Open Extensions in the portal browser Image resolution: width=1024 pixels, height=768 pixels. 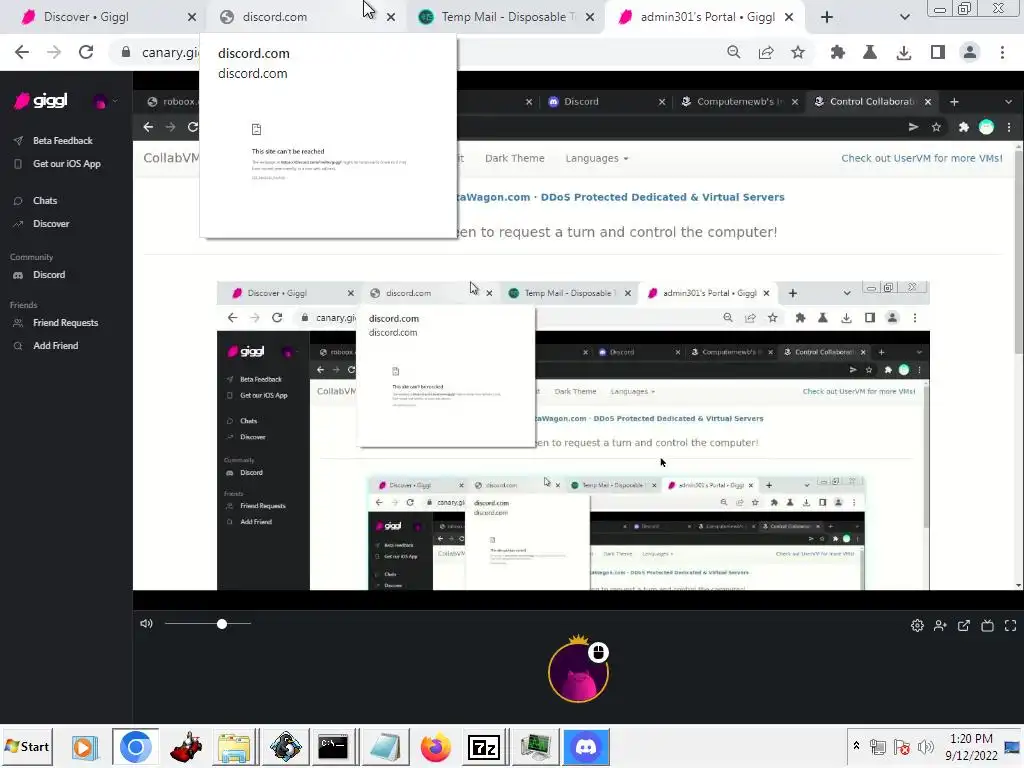click(x=963, y=127)
